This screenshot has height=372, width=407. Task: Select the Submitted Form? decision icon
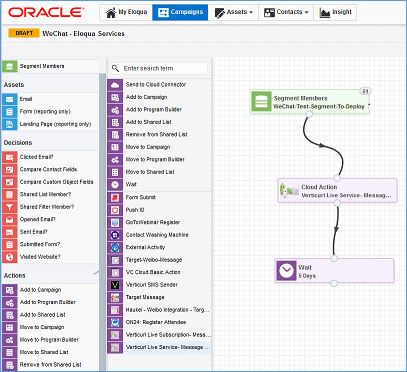9,244
